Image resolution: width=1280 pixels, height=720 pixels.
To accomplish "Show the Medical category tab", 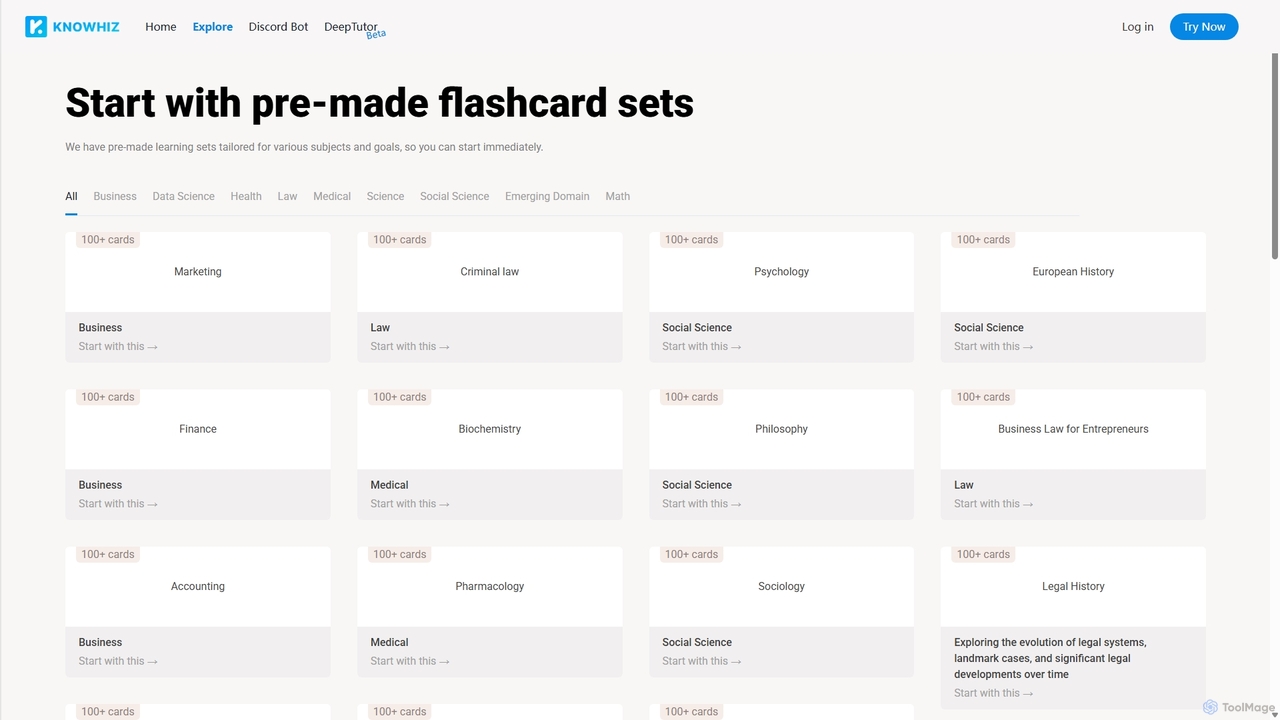I will point(332,196).
